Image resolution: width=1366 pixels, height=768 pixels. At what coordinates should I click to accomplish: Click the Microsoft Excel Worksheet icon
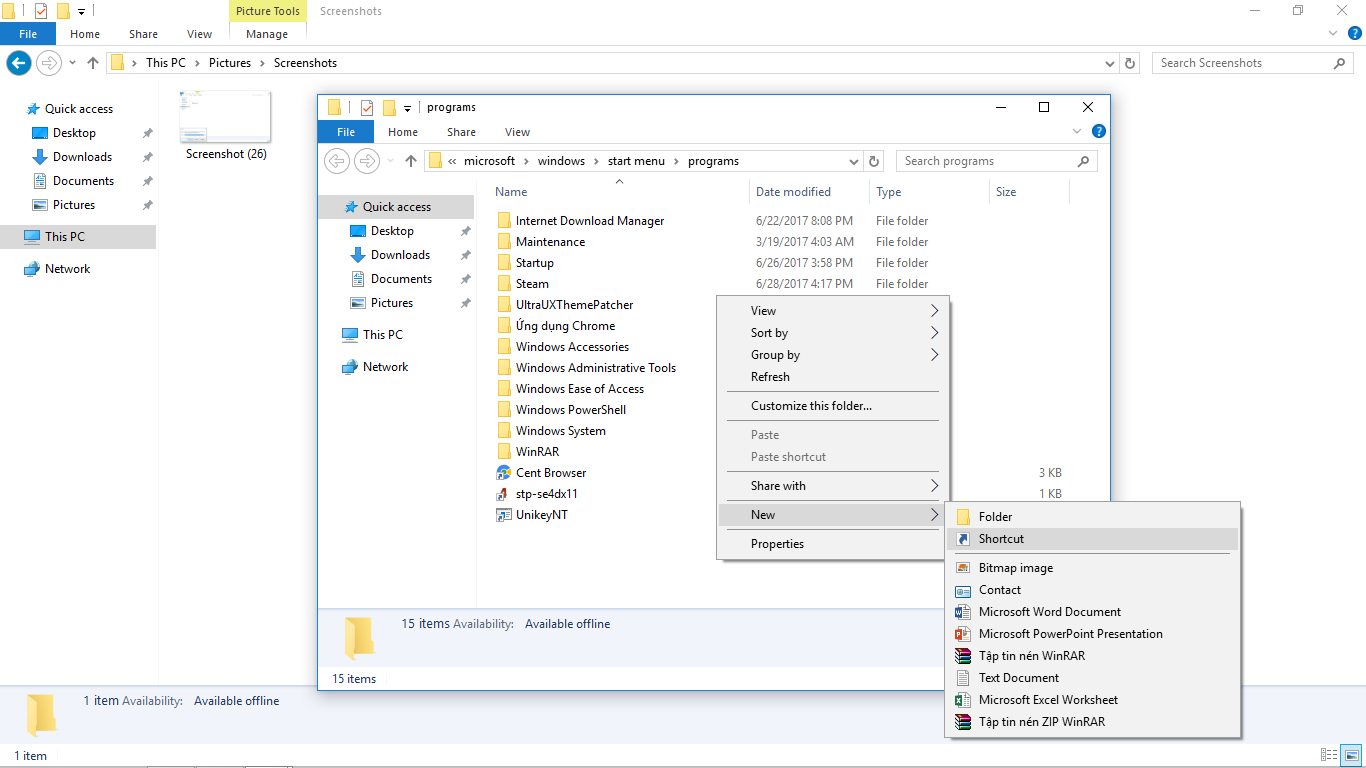click(x=963, y=700)
